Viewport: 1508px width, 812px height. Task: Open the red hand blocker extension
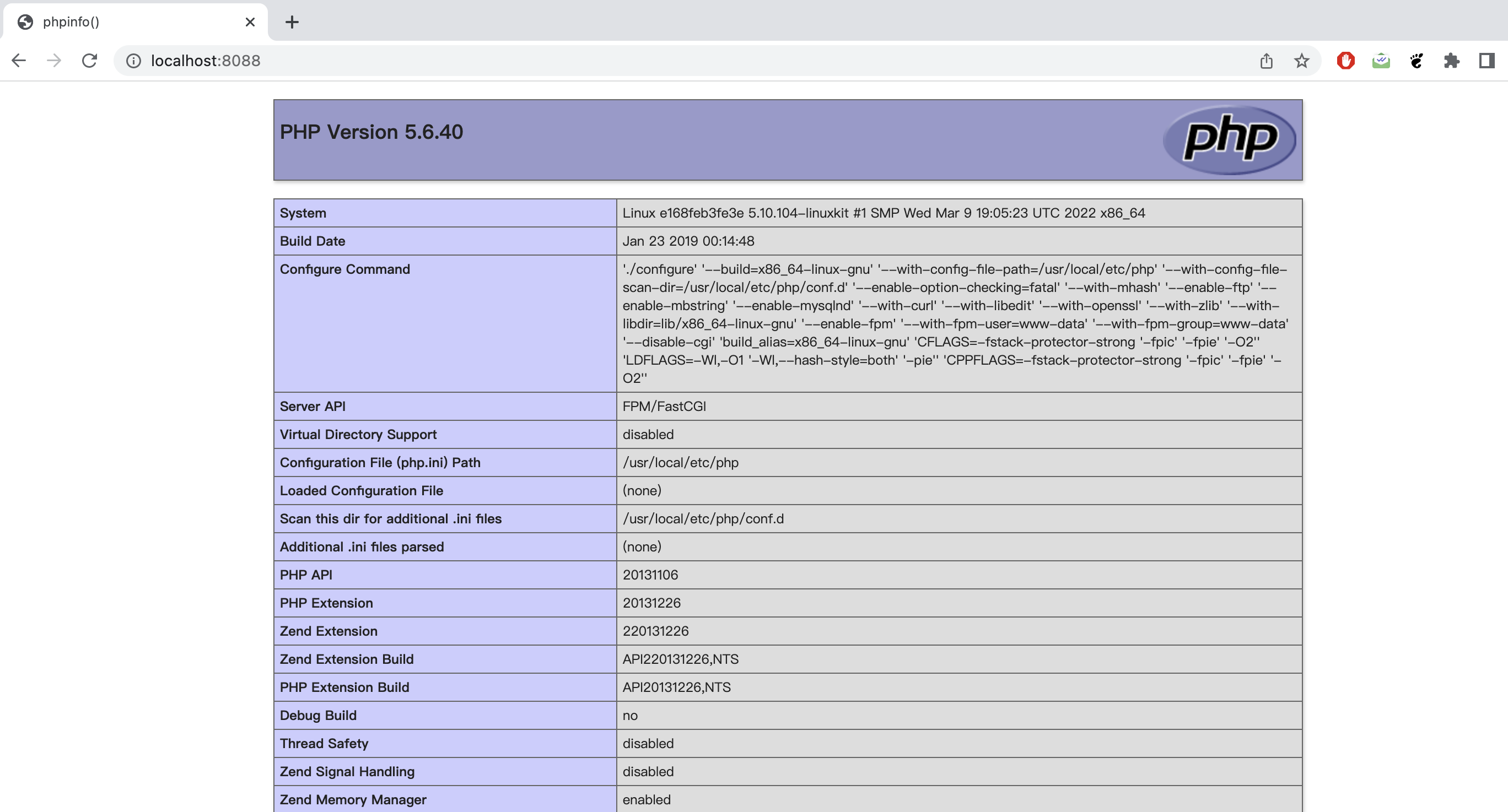(1345, 61)
